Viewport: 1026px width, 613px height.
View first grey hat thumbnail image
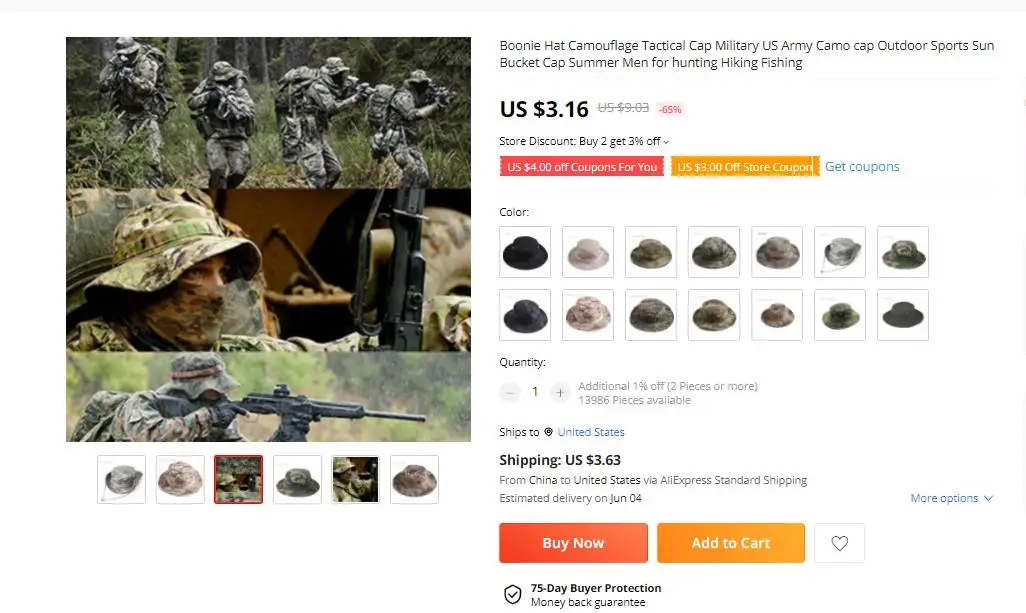(x=122, y=480)
